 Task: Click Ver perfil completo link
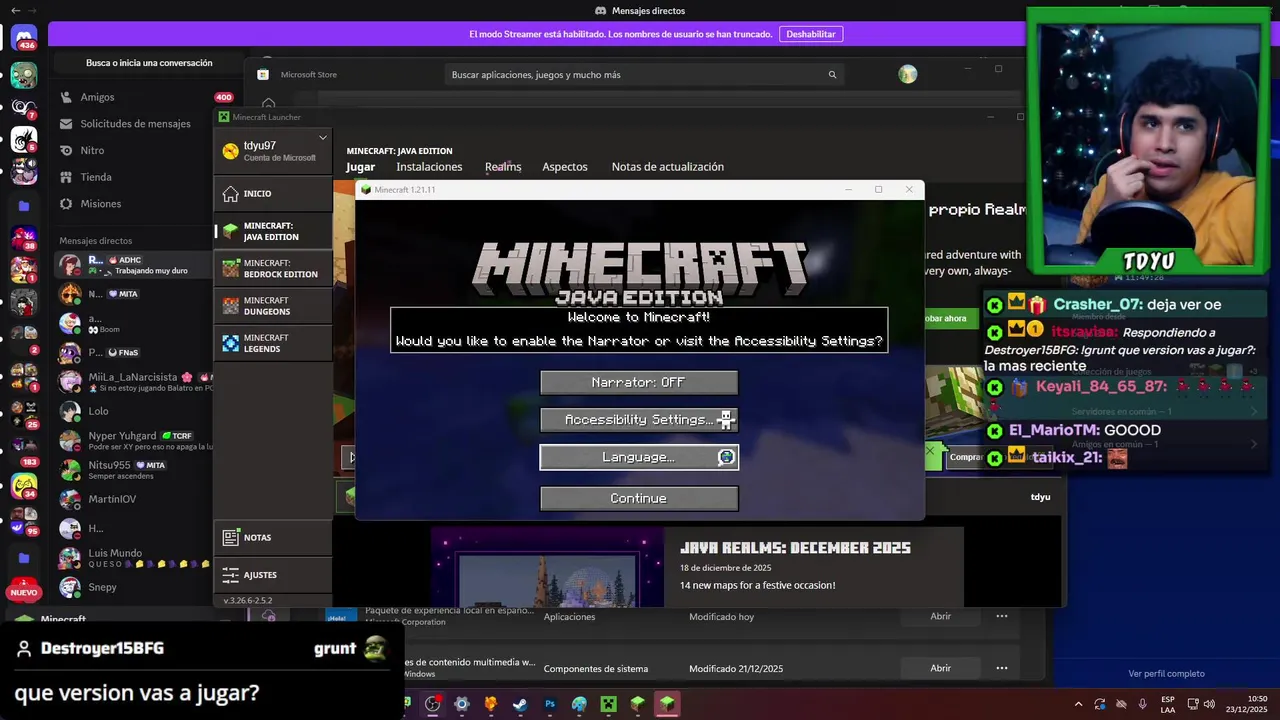[1166, 674]
